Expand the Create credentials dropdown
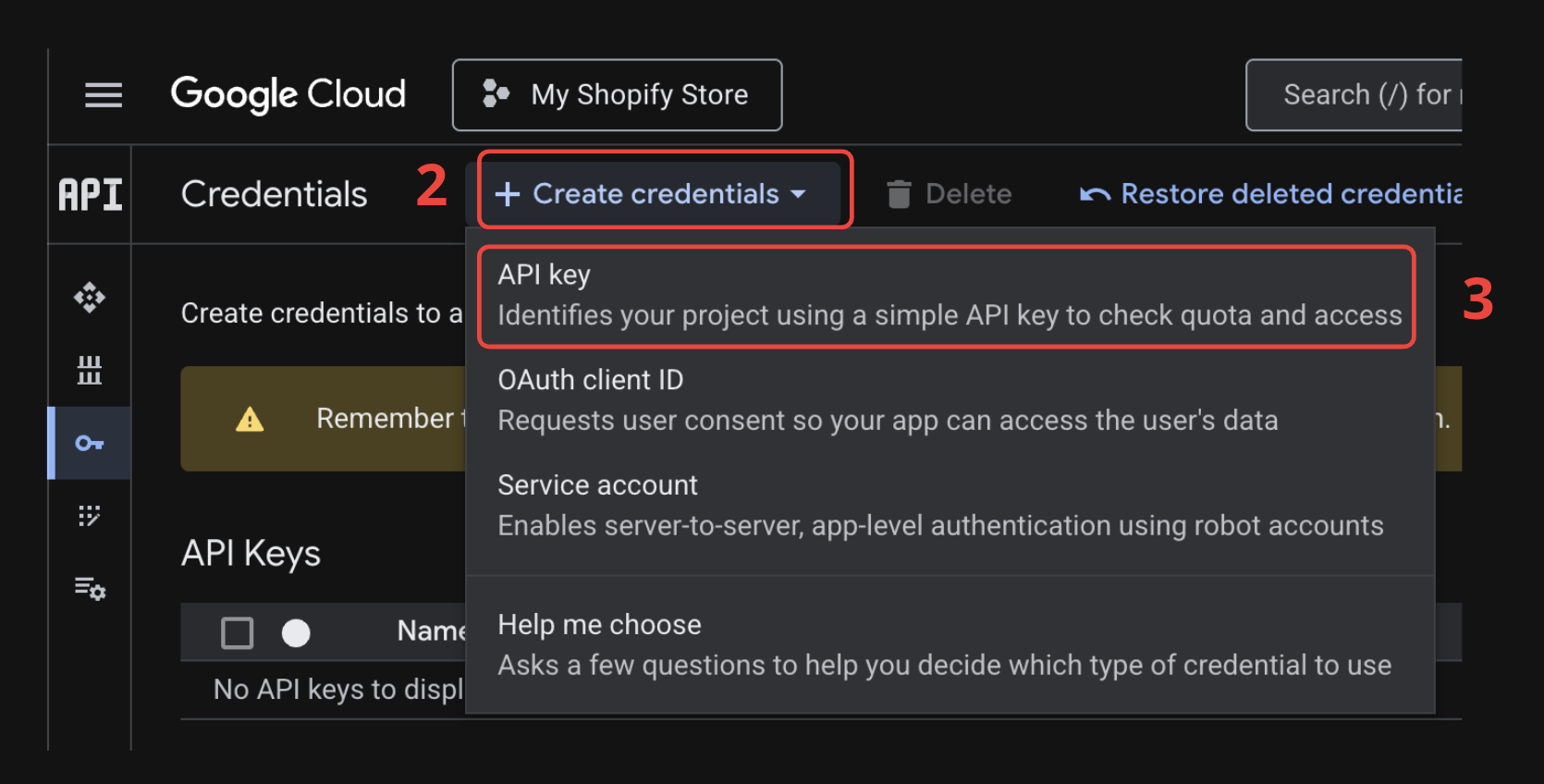Screen dimensions: 1544x784 point(653,194)
